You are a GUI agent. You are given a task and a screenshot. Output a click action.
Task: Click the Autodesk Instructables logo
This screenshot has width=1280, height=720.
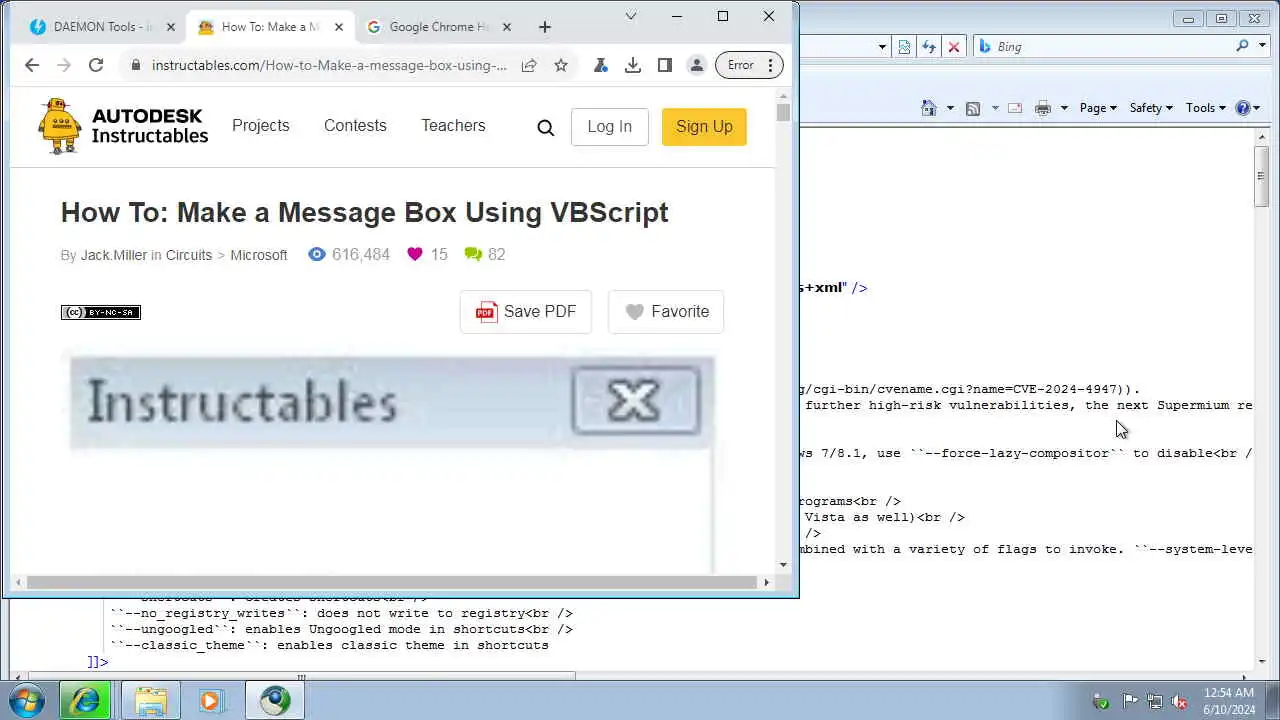click(123, 126)
